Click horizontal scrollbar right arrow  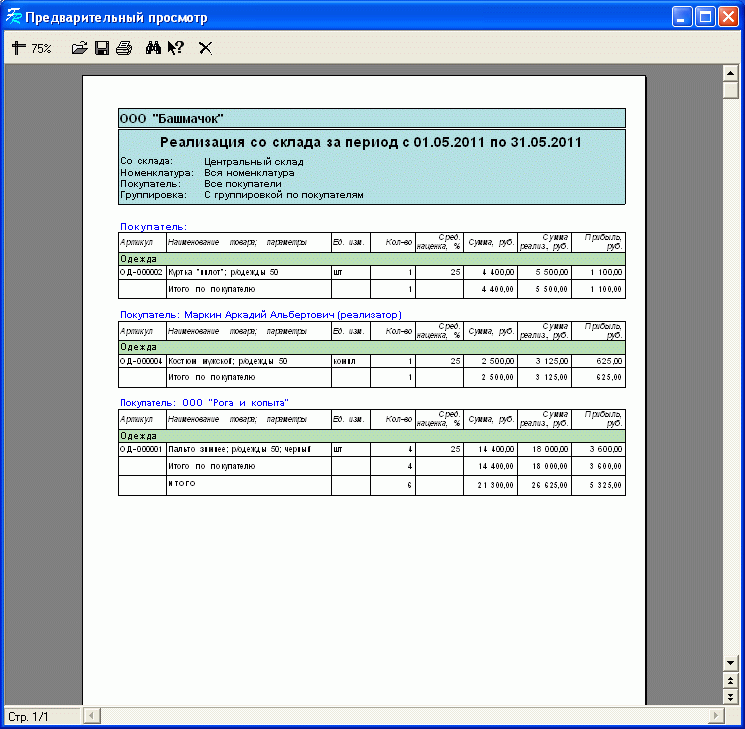pyautogui.click(x=715, y=715)
